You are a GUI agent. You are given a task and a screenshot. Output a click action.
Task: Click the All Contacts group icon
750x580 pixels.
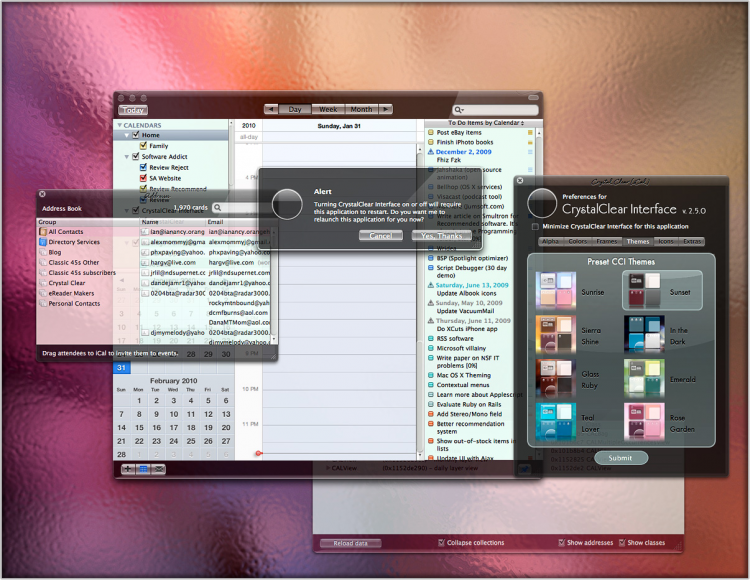[x=43, y=231]
